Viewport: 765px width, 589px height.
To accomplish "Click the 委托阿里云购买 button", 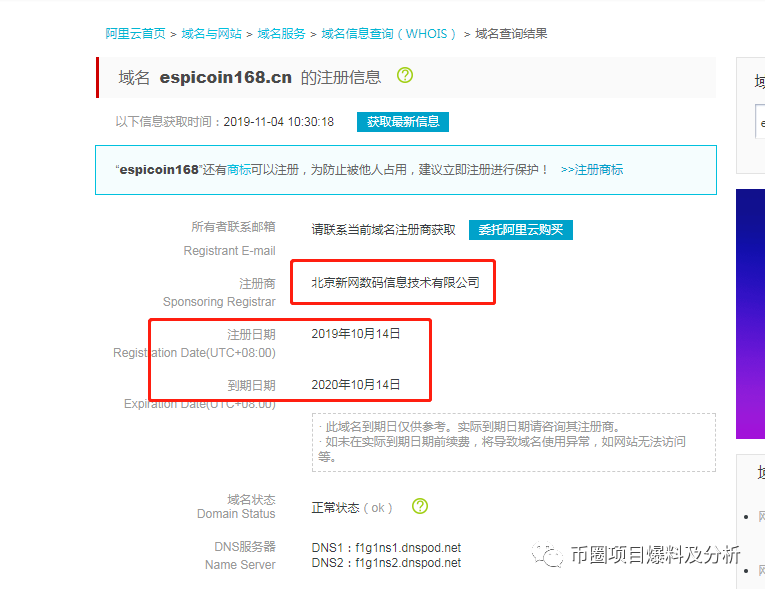I will 521,230.
